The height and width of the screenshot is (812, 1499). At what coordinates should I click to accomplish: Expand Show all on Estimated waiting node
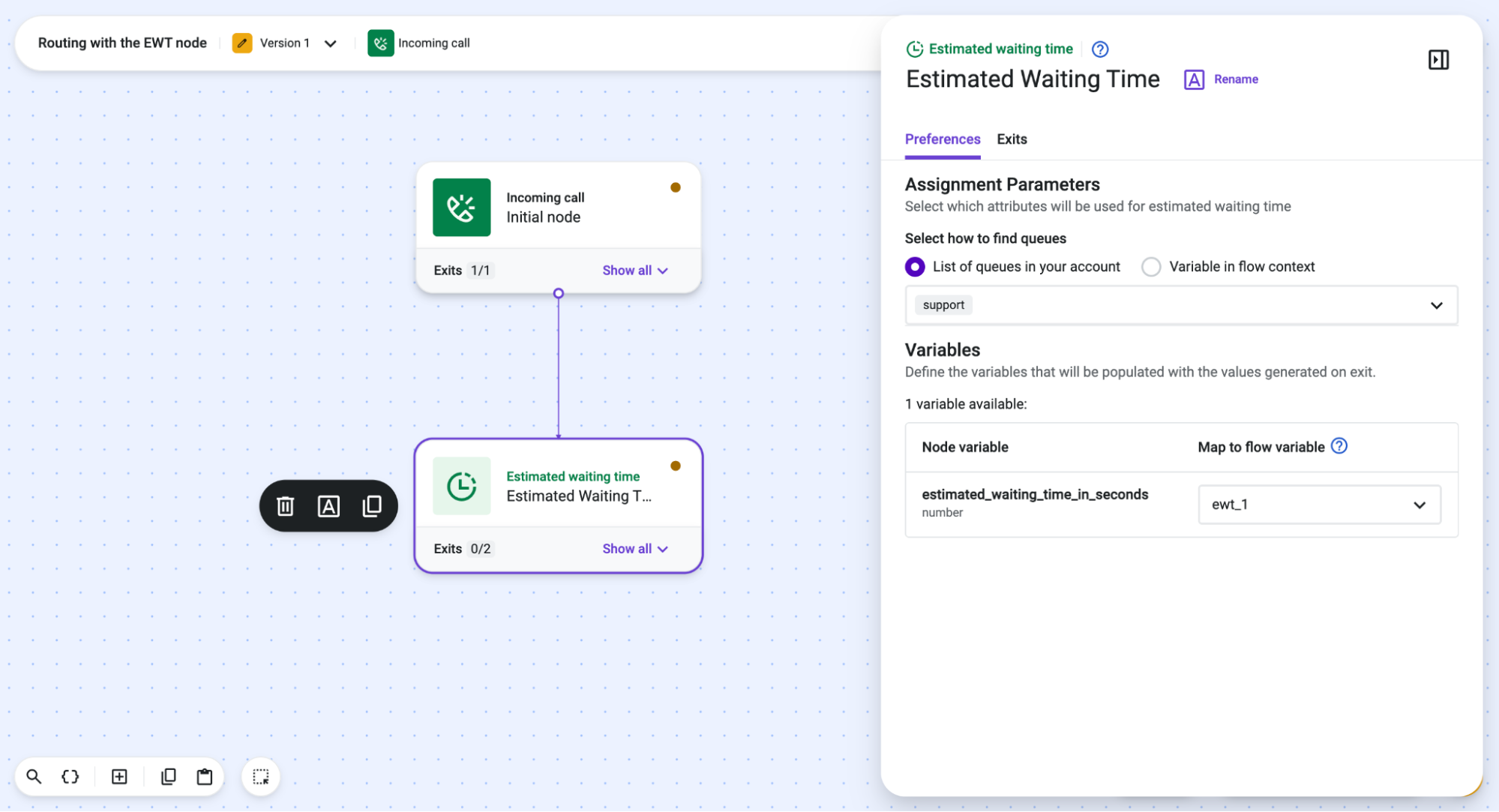pyautogui.click(x=635, y=549)
